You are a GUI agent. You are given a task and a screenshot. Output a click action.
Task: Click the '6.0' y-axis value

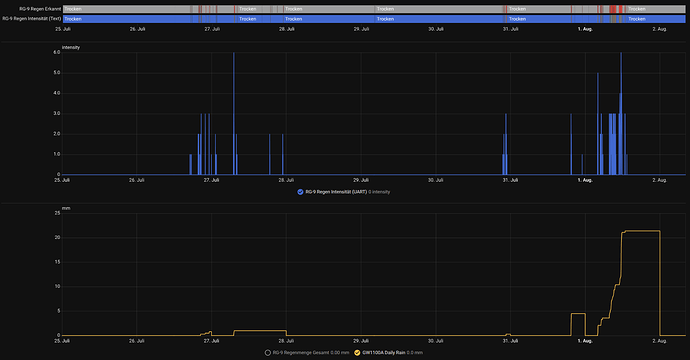[56, 52]
